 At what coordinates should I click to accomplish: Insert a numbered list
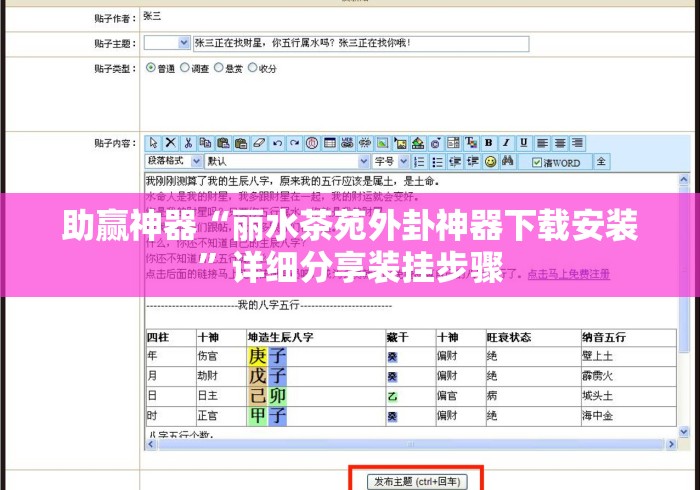tap(419, 162)
